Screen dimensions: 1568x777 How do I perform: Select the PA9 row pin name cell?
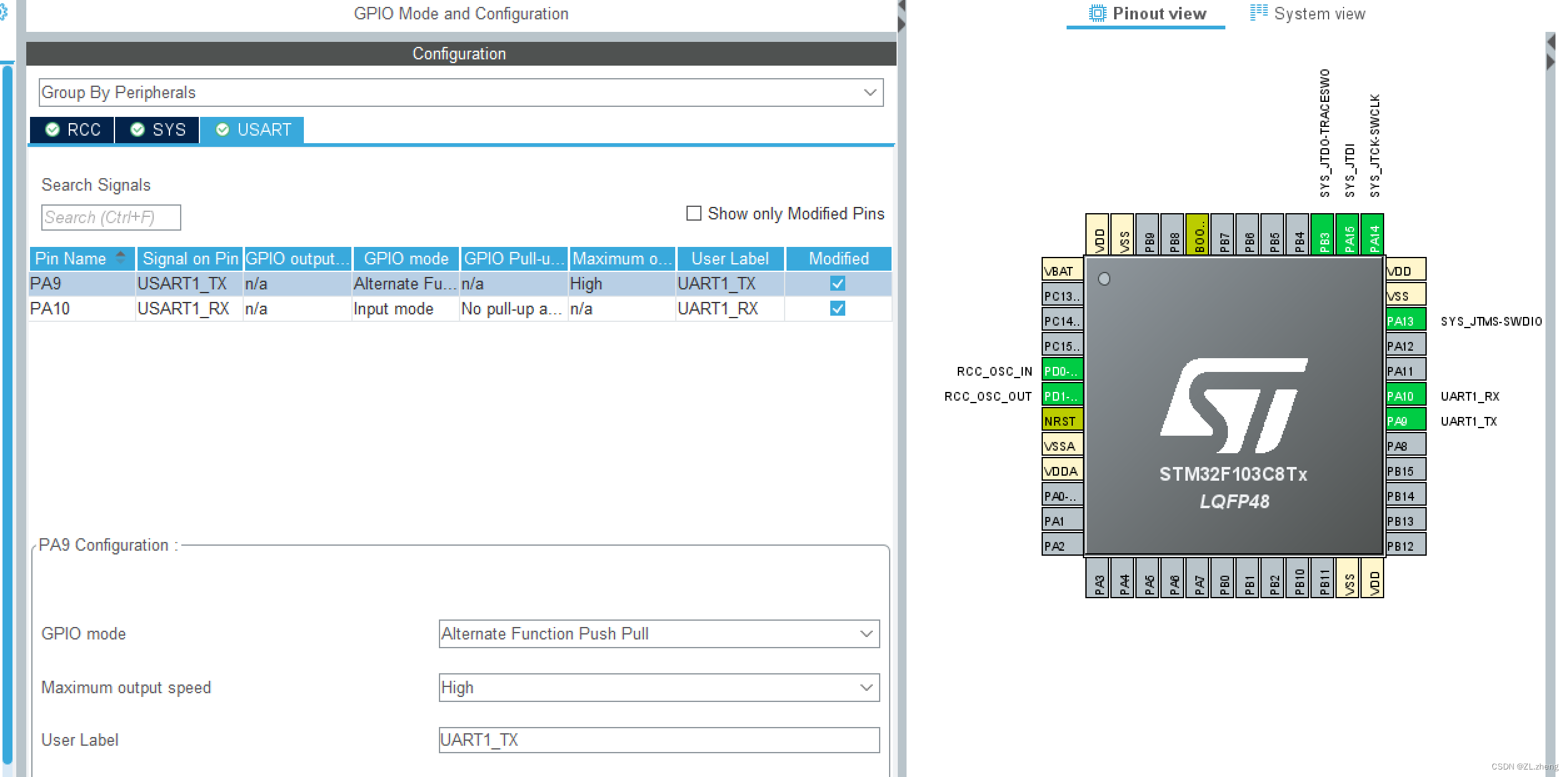pyautogui.click(x=82, y=284)
